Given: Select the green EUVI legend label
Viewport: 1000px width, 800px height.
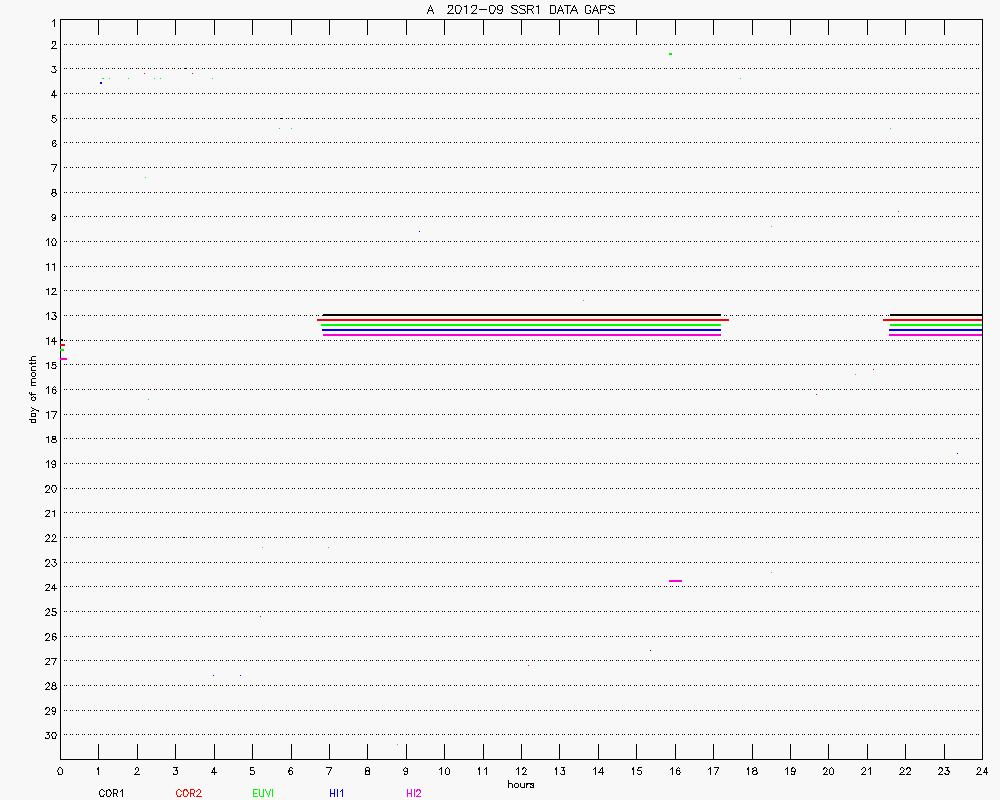Looking at the screenshot, I should [x=263, y=793].
